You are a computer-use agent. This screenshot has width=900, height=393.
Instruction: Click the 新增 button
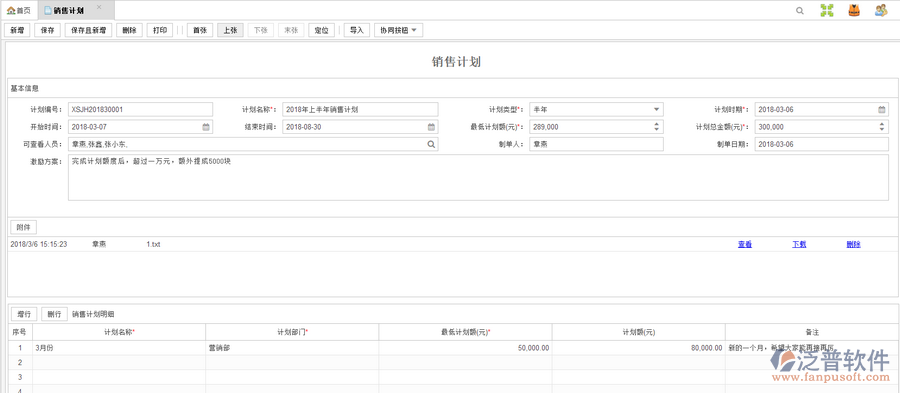pyautogui.click(x=17, y=30)
